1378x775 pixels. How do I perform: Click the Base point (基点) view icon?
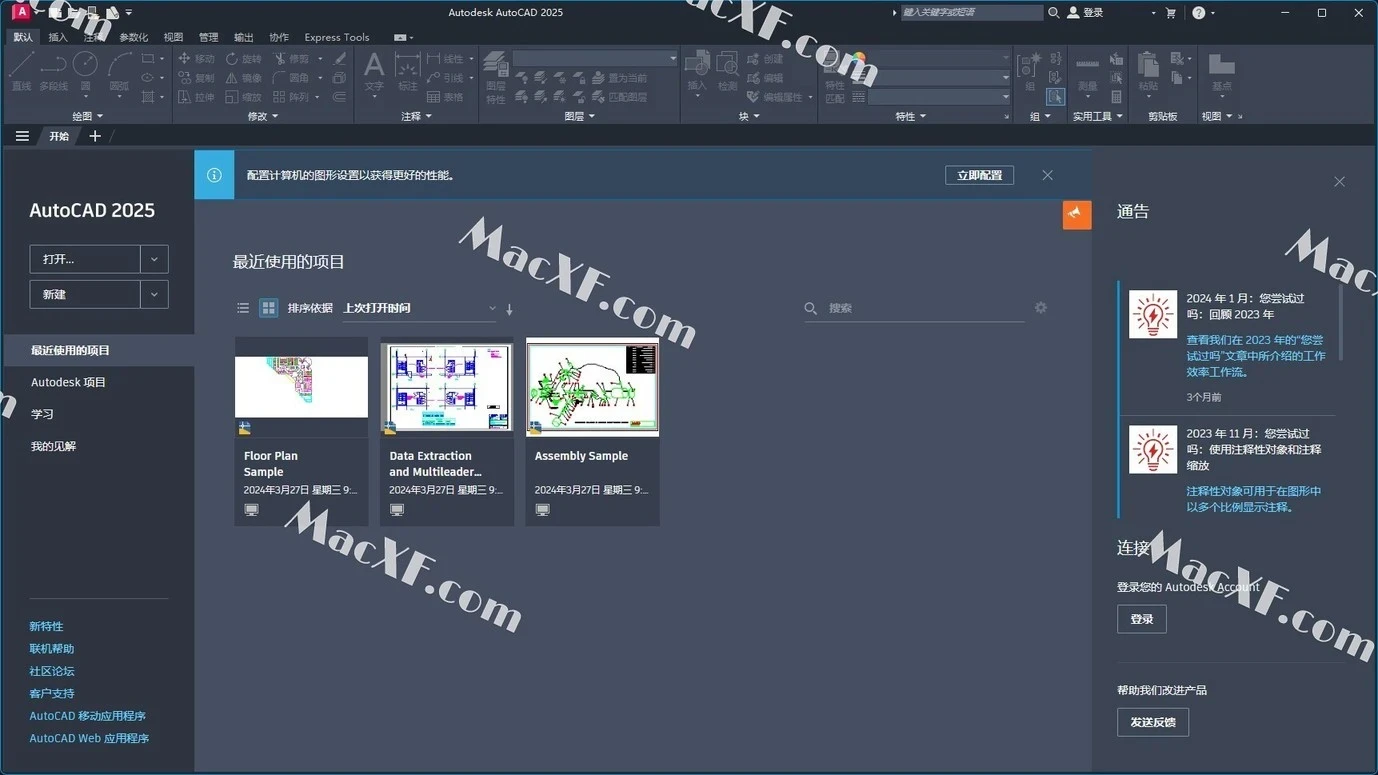pyautogui.click(x=1221, y=72)
